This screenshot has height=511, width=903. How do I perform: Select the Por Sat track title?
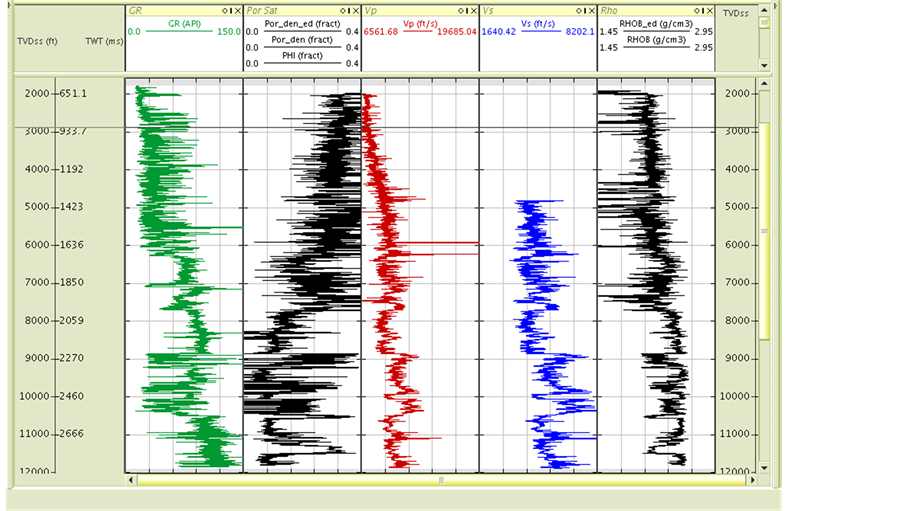(261, 10)
